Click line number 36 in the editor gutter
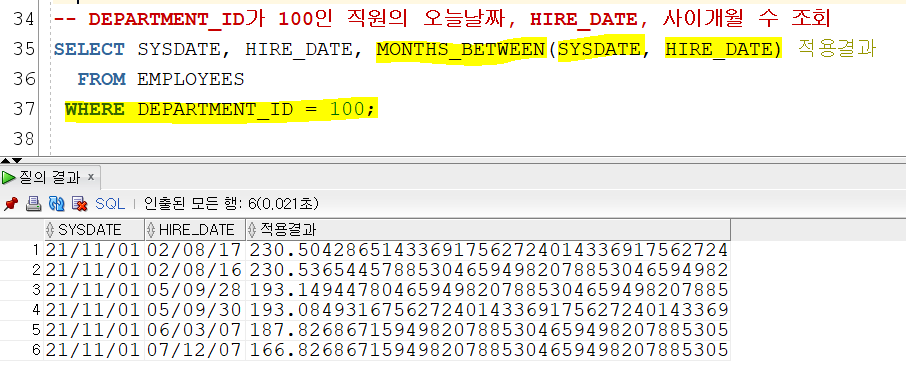The image size is (906, 371). coord(24,79)
